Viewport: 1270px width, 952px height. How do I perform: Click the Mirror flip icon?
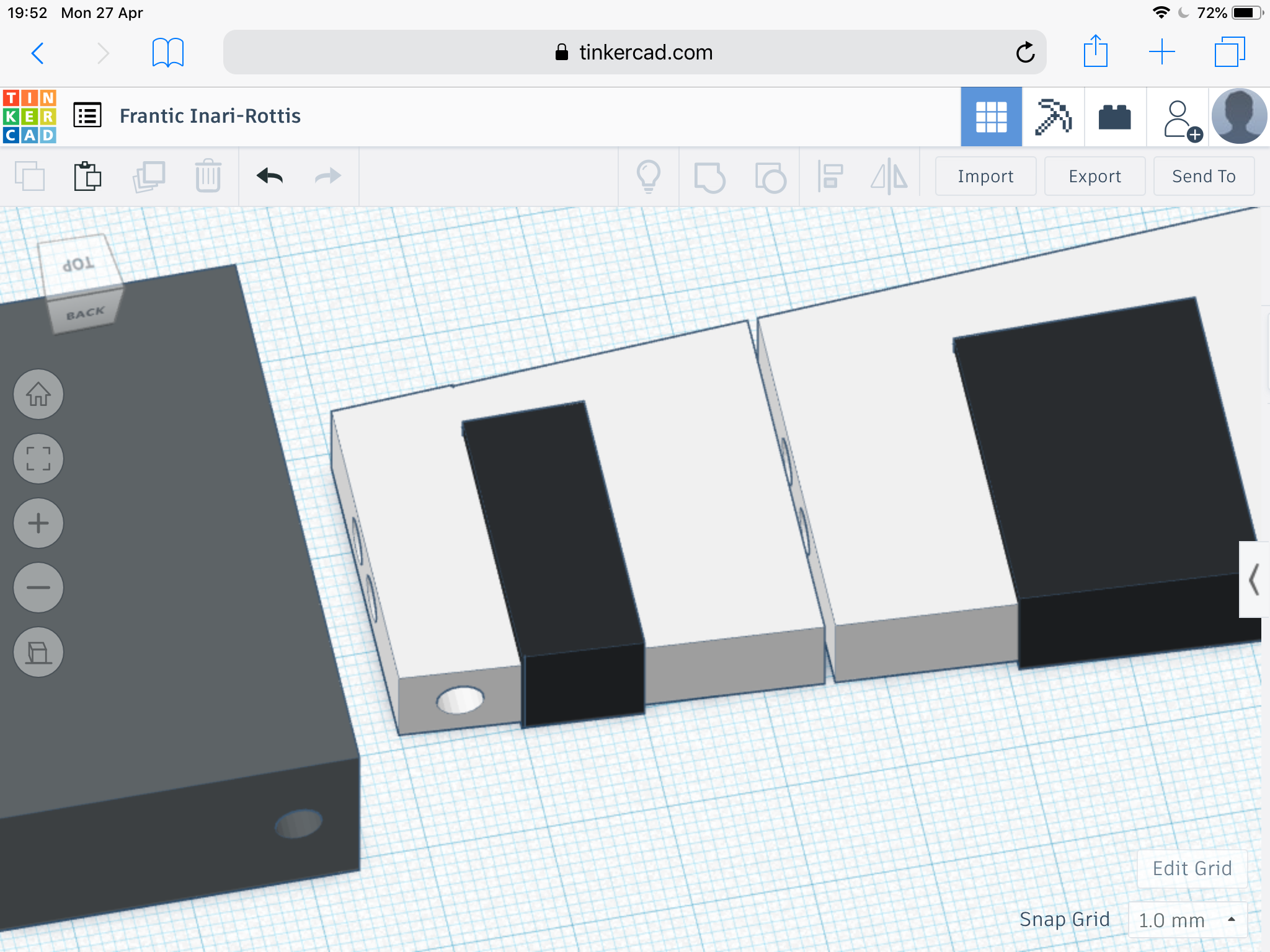coord(889,177)
